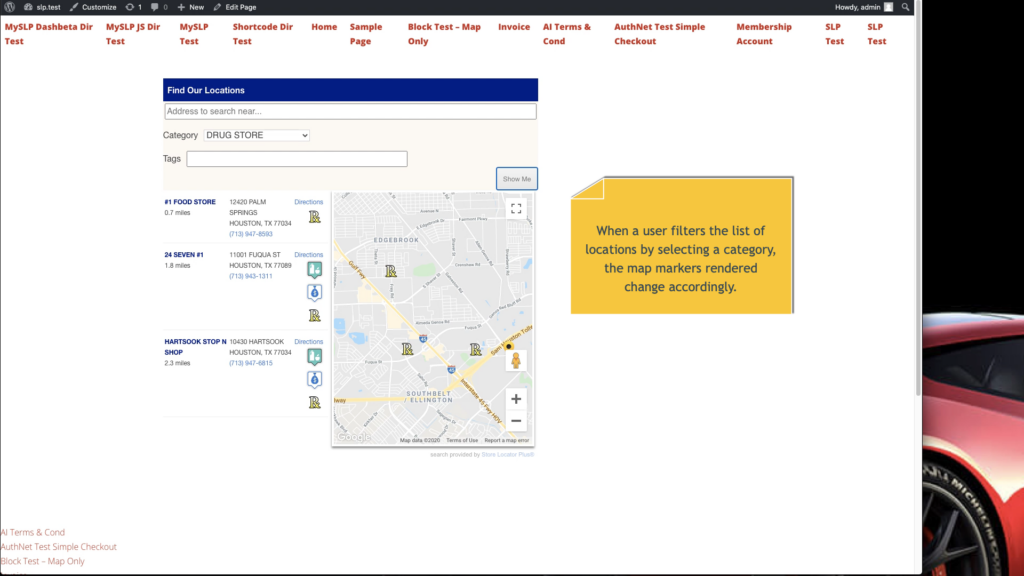Screen dimensions: 1024x576
Task: Click green category icon for HARTSOOK STOP N SHOP
Action: pos(315,357)
